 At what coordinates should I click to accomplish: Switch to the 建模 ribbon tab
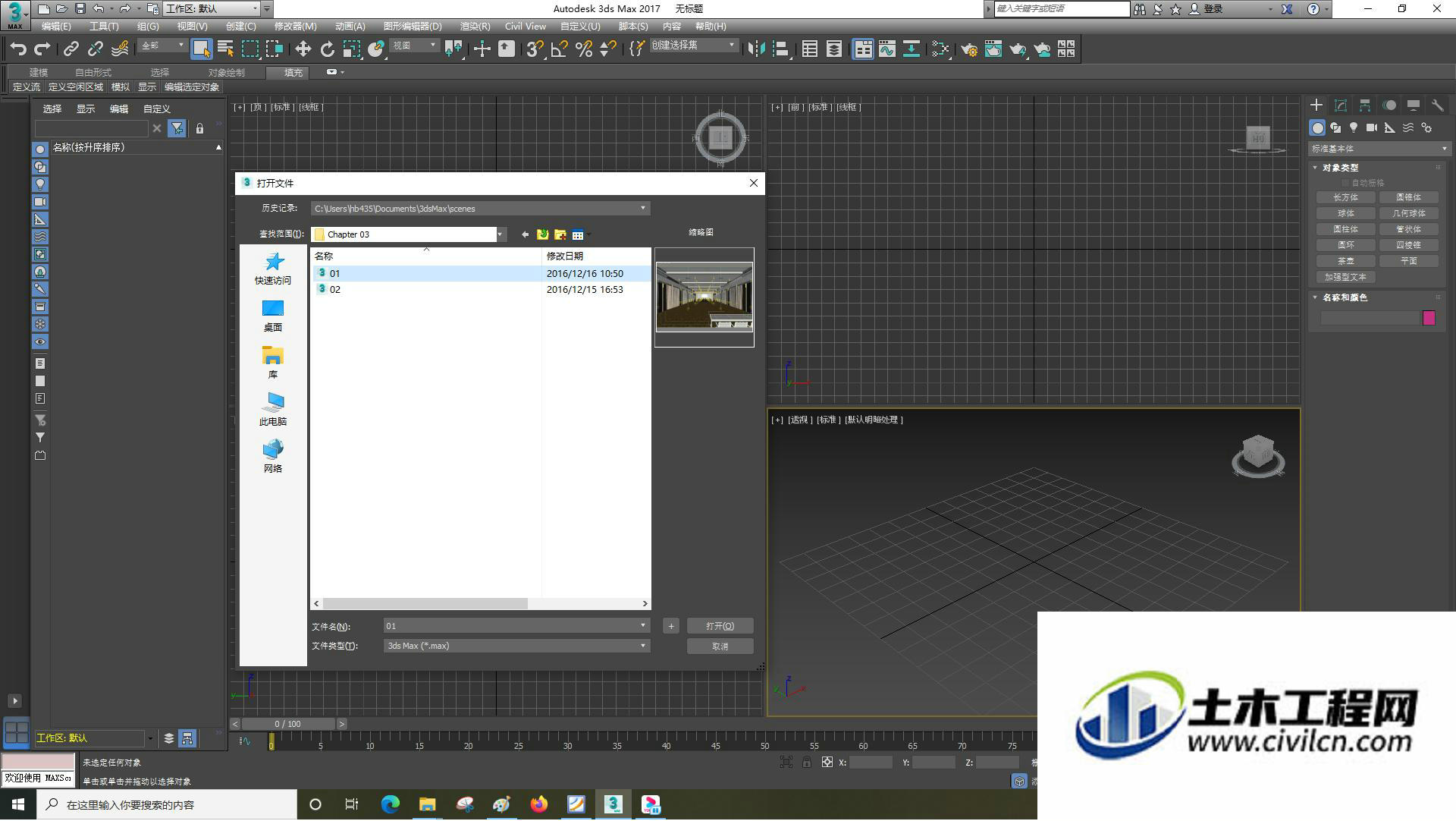click(x=39, y=73)
